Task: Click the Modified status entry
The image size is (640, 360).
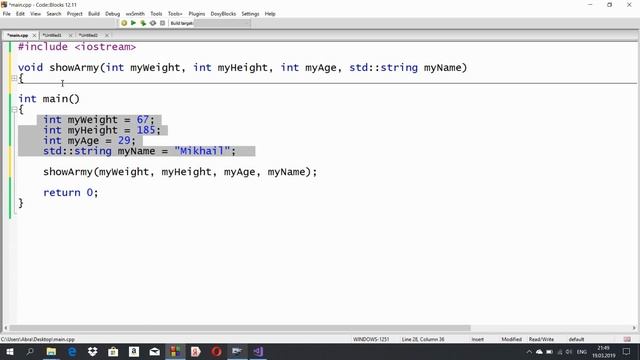Action: pos(511,340)
